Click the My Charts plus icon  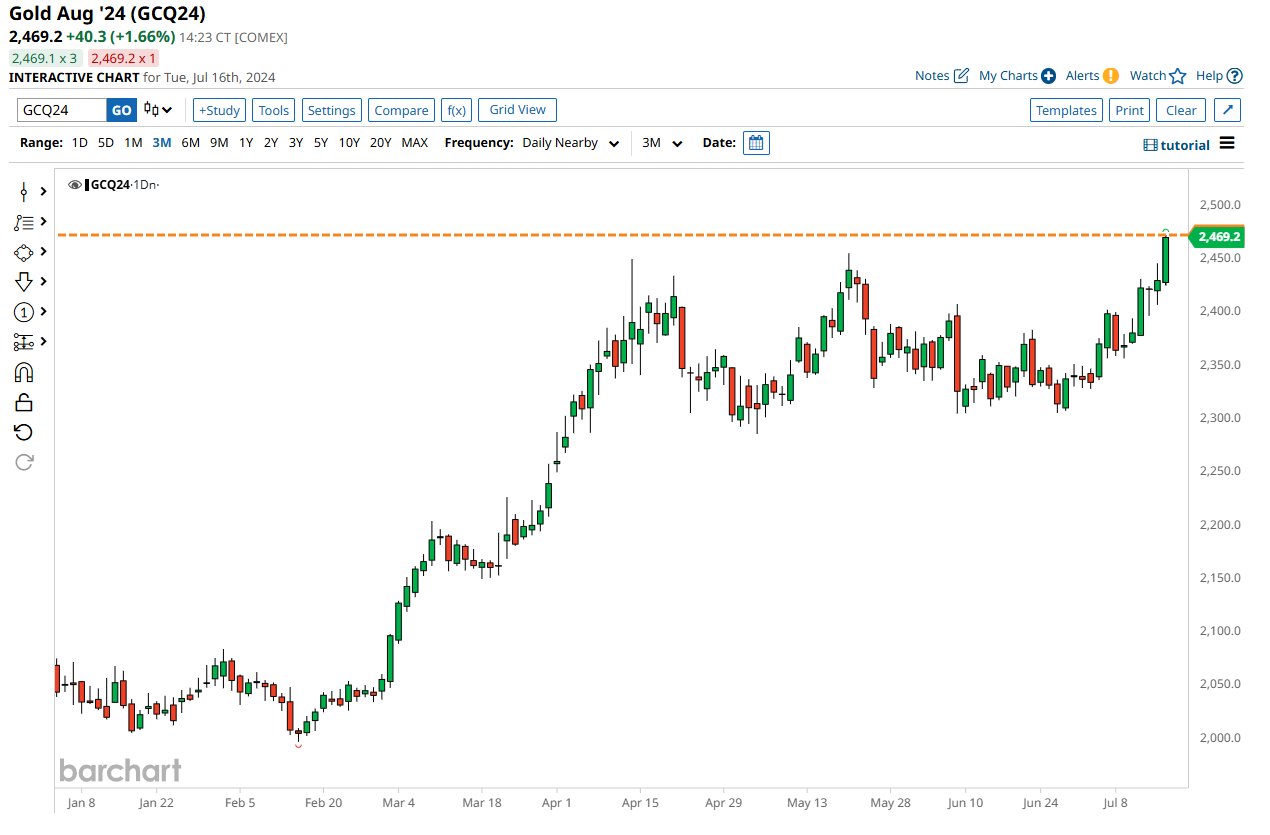pos(1048,76)
